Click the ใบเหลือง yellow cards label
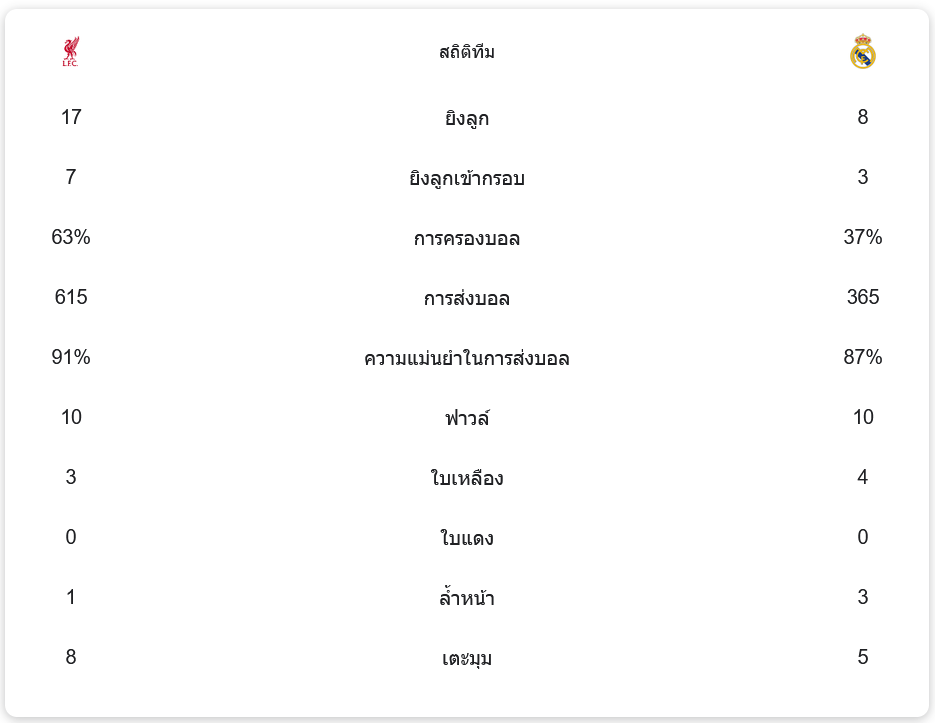Viewport: 935px width, 723px height. (x=466, y=479)
